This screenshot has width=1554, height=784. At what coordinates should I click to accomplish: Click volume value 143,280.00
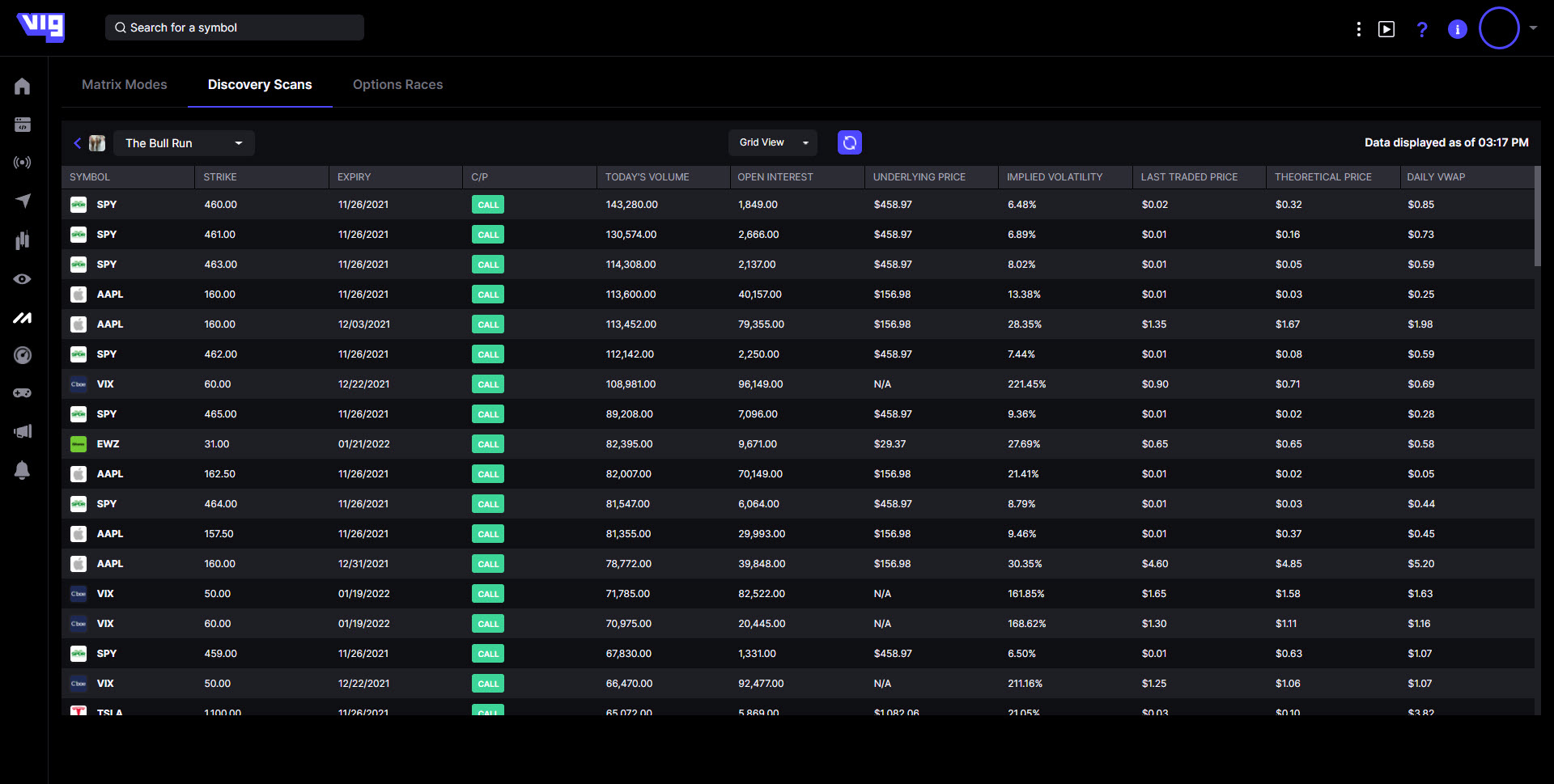pos(632,205)
